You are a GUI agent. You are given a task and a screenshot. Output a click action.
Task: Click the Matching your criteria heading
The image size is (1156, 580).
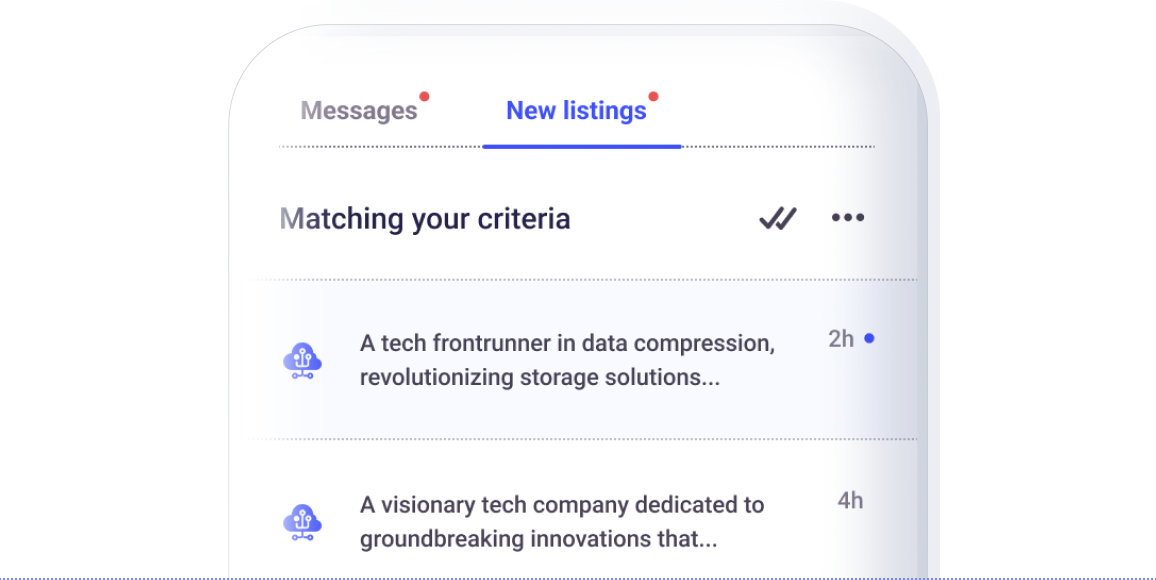click(425, 219)
